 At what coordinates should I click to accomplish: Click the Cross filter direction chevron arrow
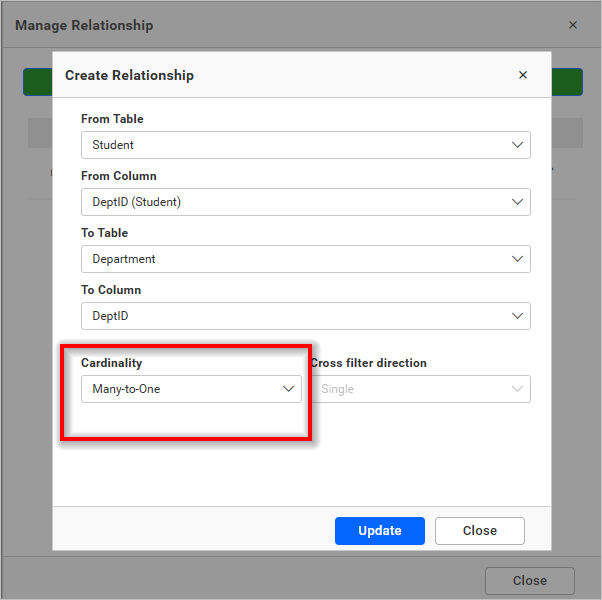[x=517, y=389]
